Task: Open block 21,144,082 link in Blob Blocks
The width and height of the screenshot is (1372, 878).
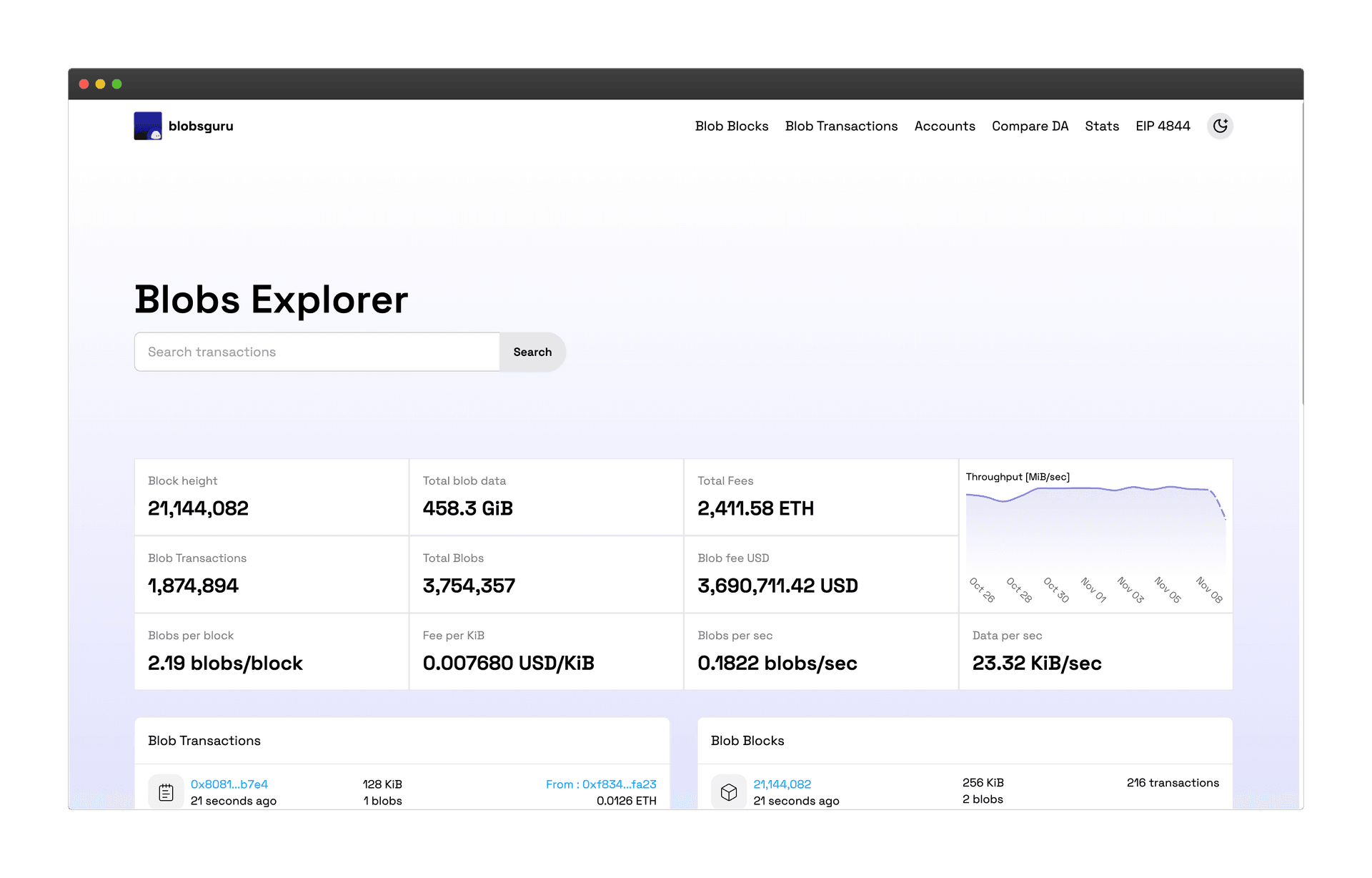Action: pyautogui.click(x=782, y=784)
